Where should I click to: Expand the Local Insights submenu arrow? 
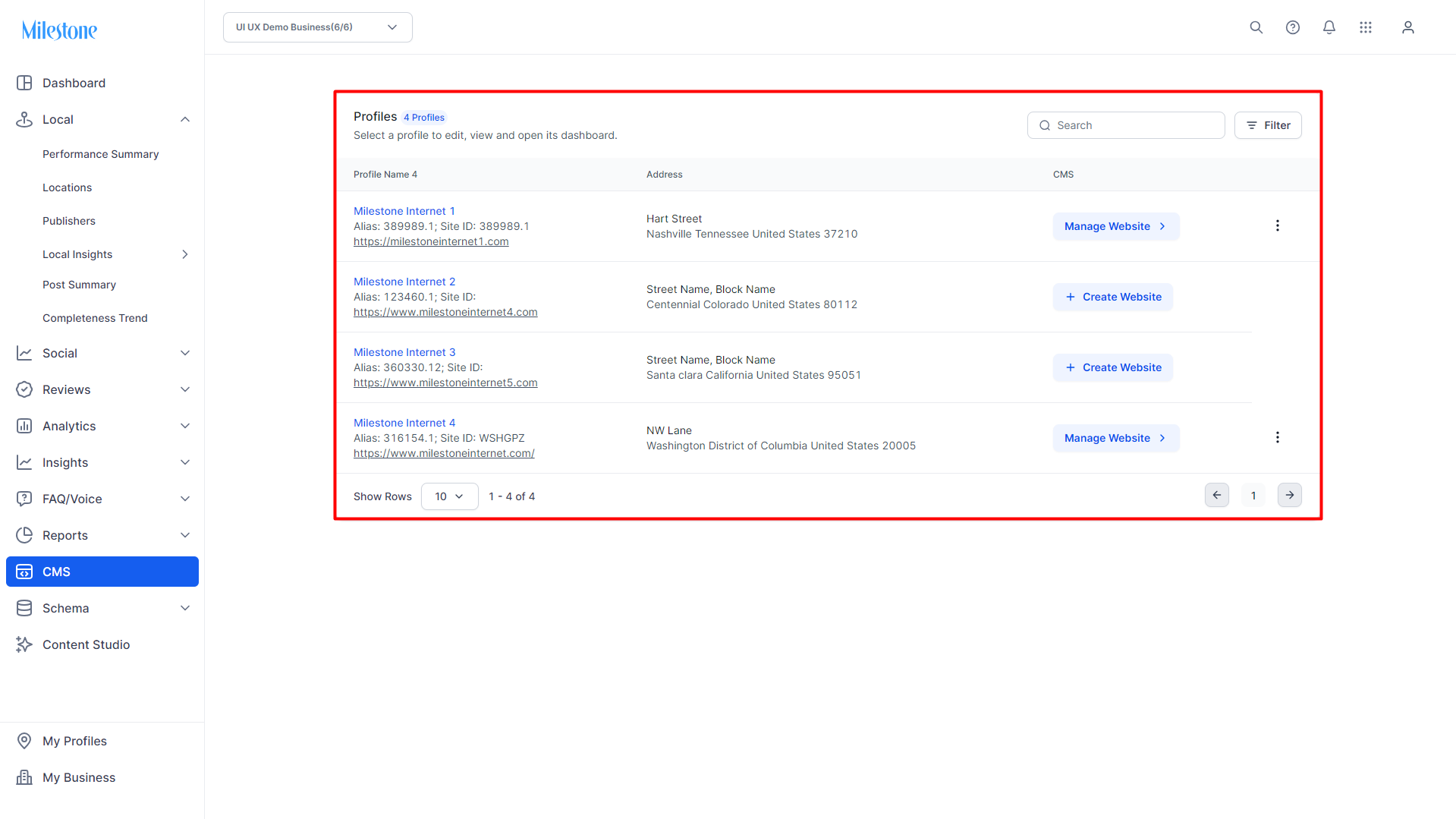click(185, 254)
